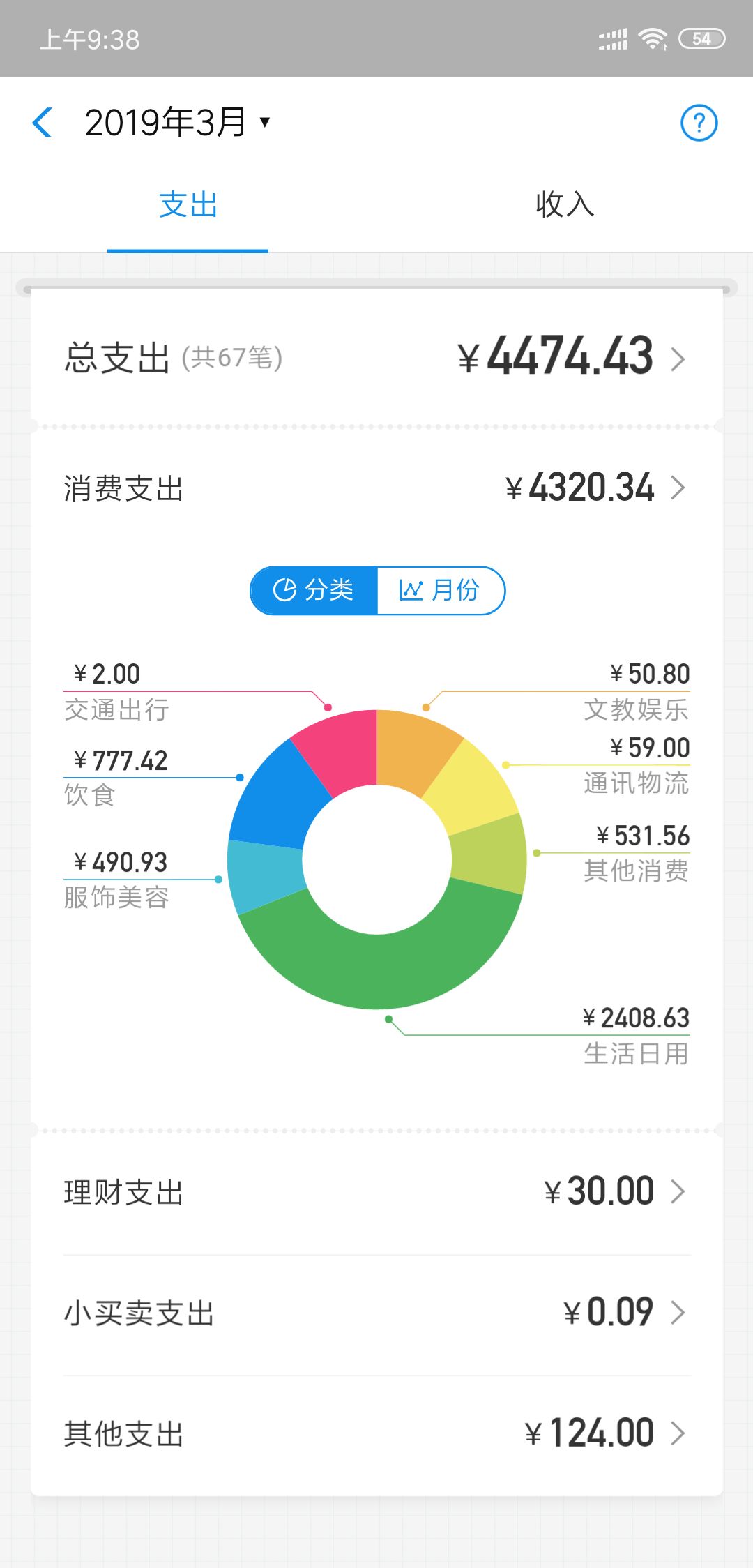Select the 支出 tab

(x=188, y=205)
